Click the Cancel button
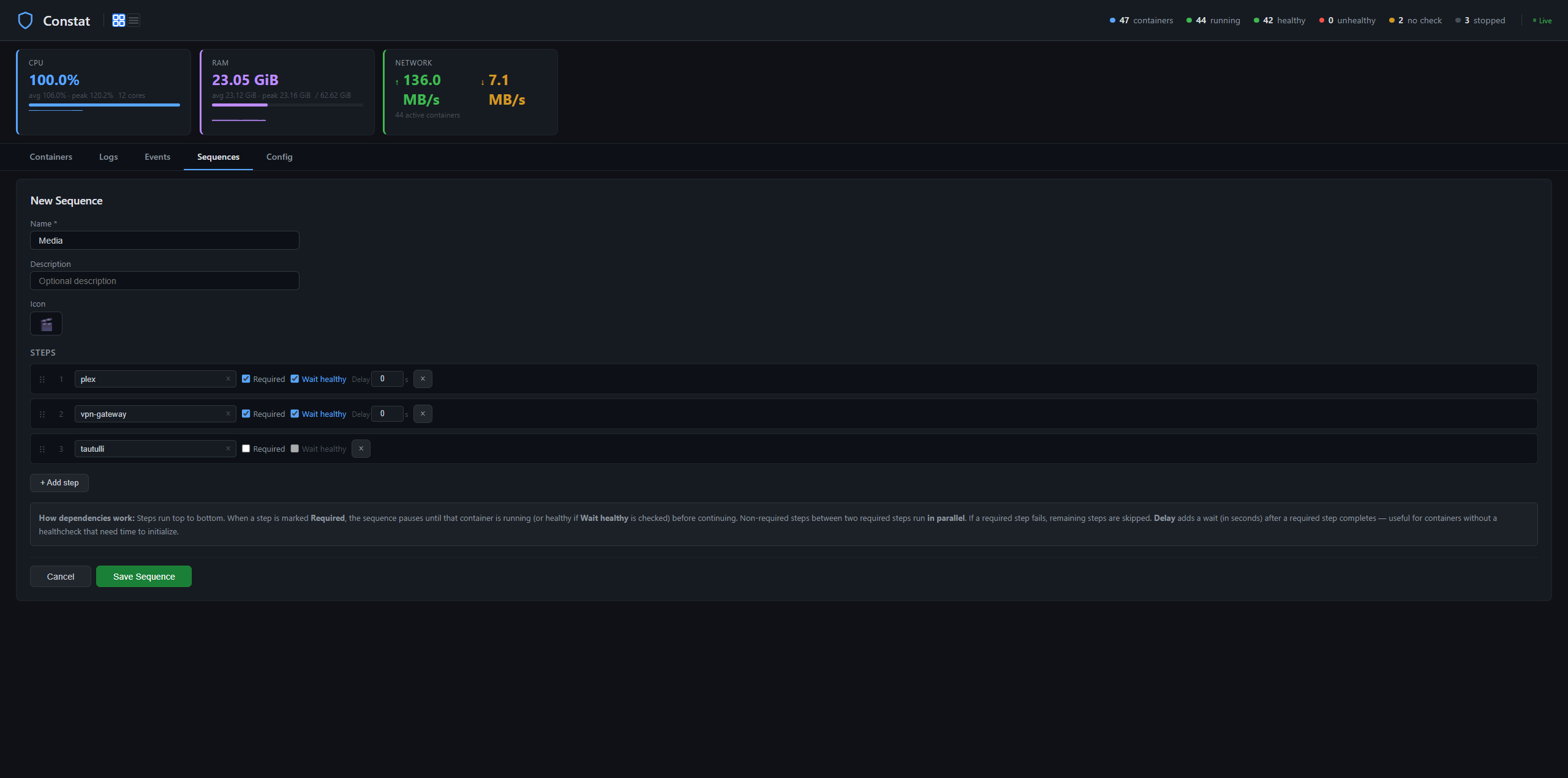Image resolution: width=1568 pixels, height=778 pixels. [61, 577]
